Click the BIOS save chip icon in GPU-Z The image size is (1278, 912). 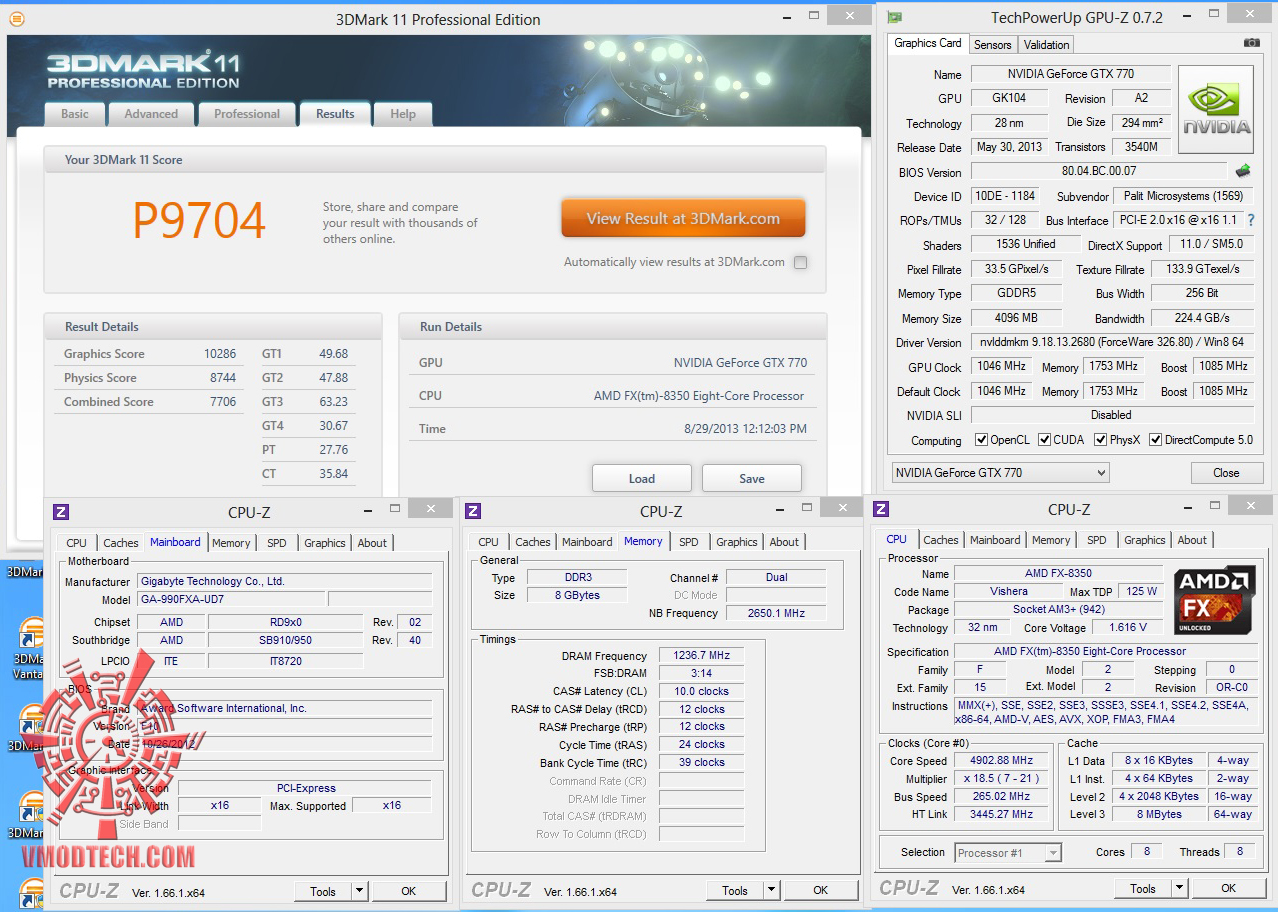coord(1243,171)
